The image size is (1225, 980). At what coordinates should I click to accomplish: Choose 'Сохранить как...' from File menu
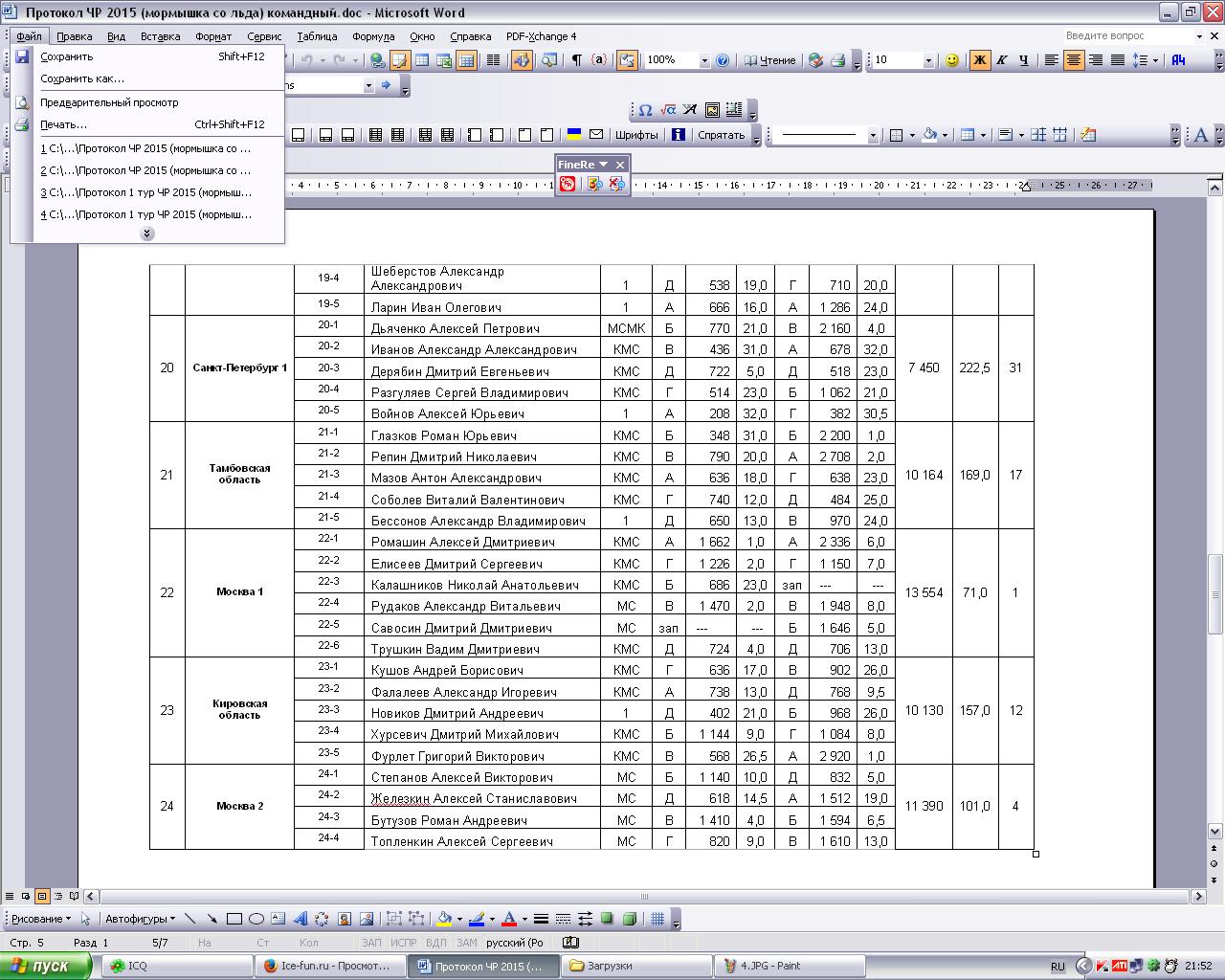(82, 78)
